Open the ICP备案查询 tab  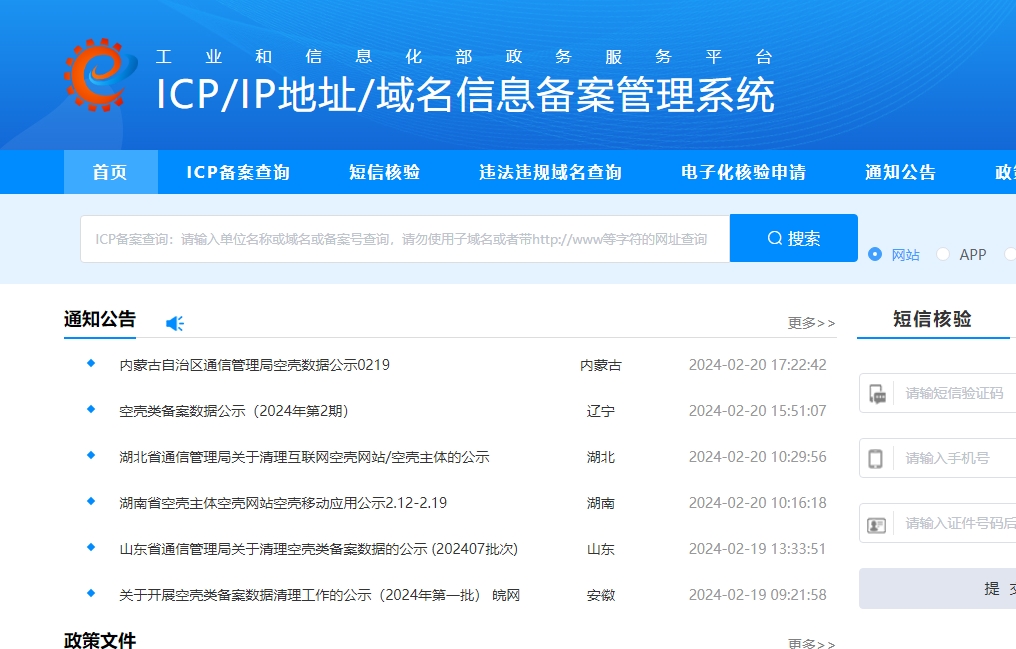click(240, 171)
